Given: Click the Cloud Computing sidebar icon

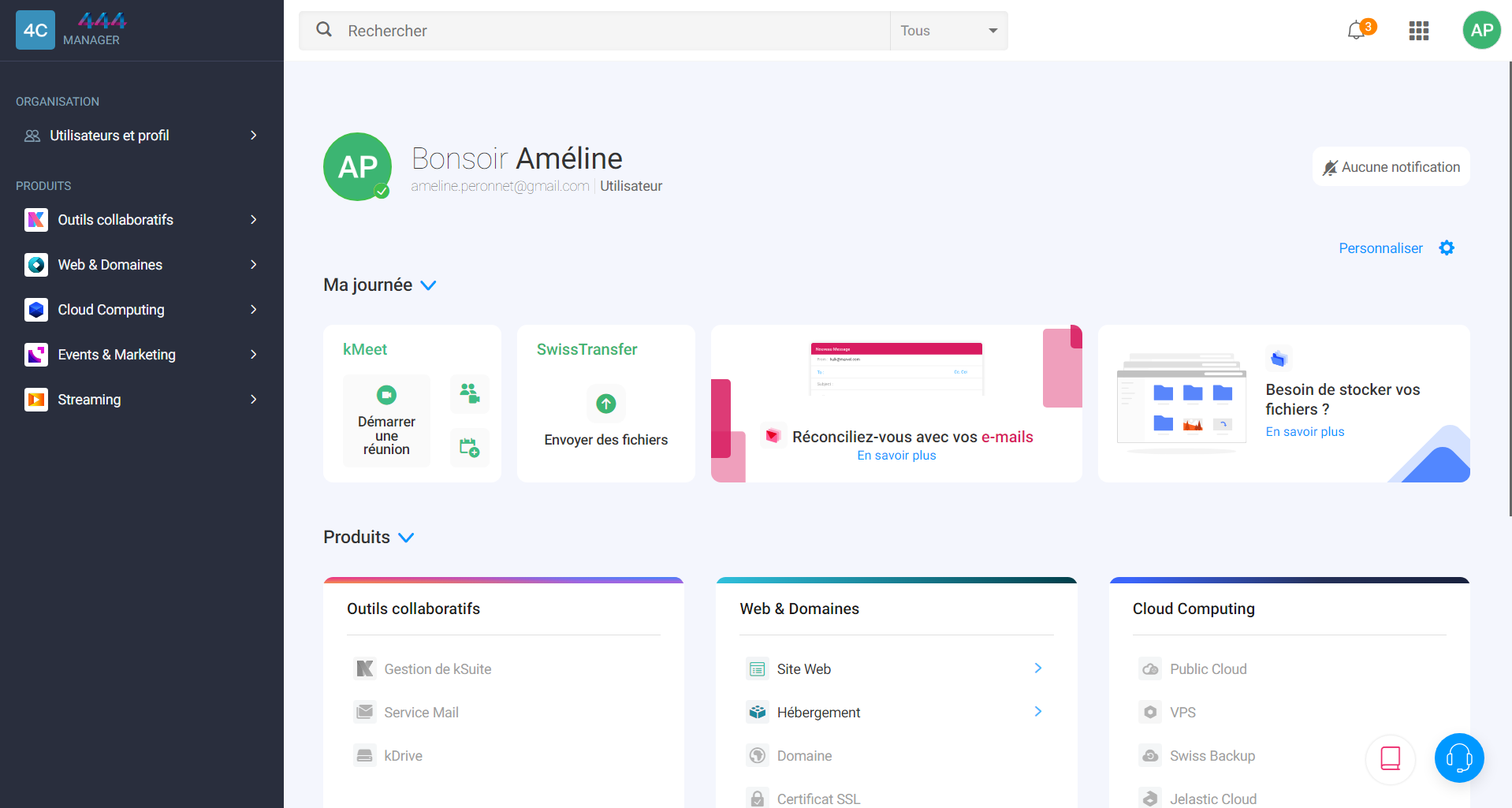Looking at the screenshot, I should coord(36,310).
